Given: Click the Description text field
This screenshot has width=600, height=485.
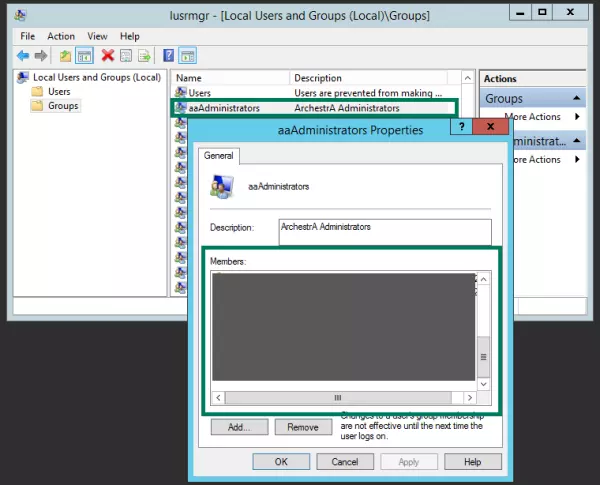Looking at the screenshot, I should (x=385, y=232).
